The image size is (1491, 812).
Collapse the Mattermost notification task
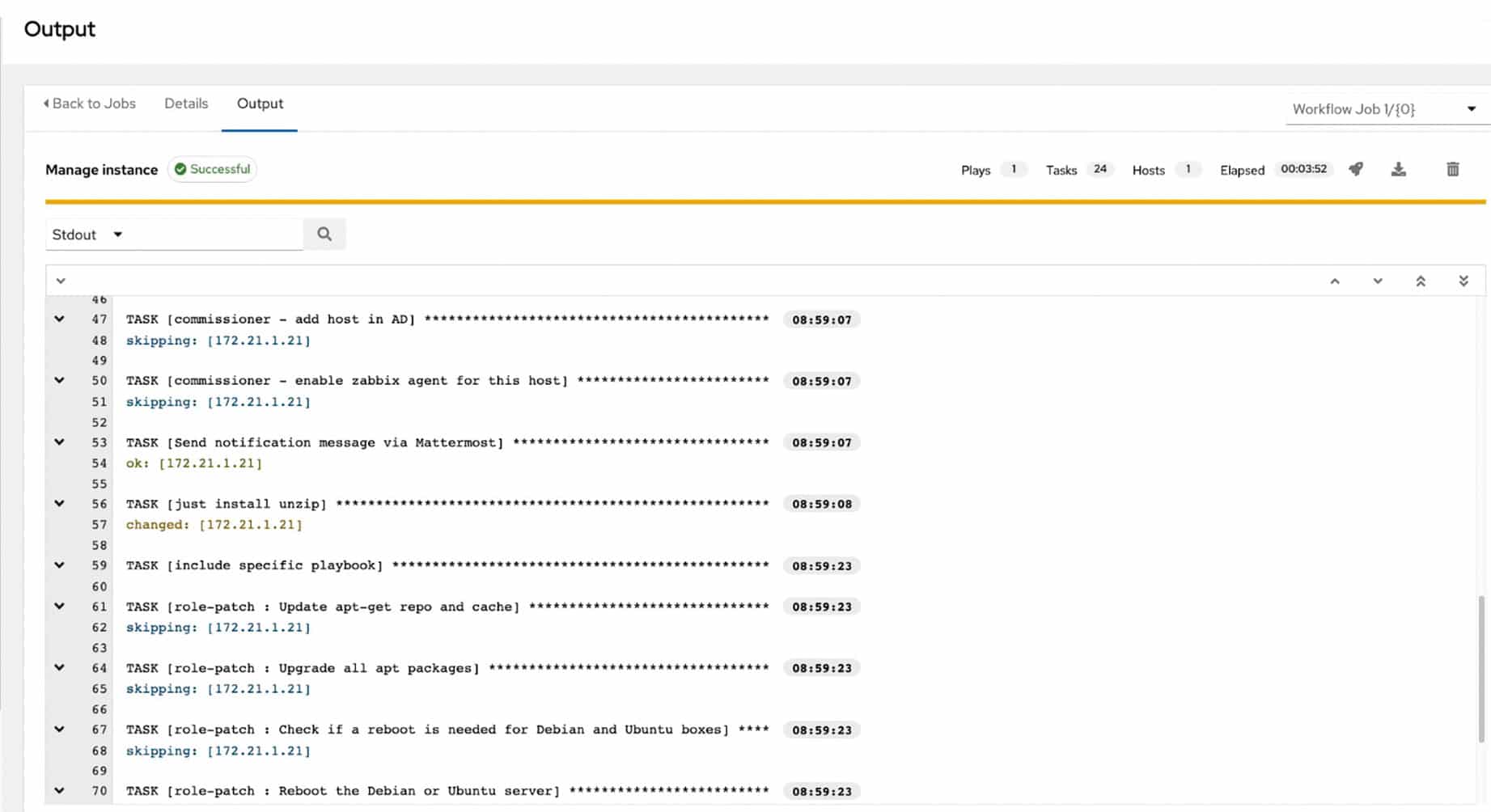[60, 442]
